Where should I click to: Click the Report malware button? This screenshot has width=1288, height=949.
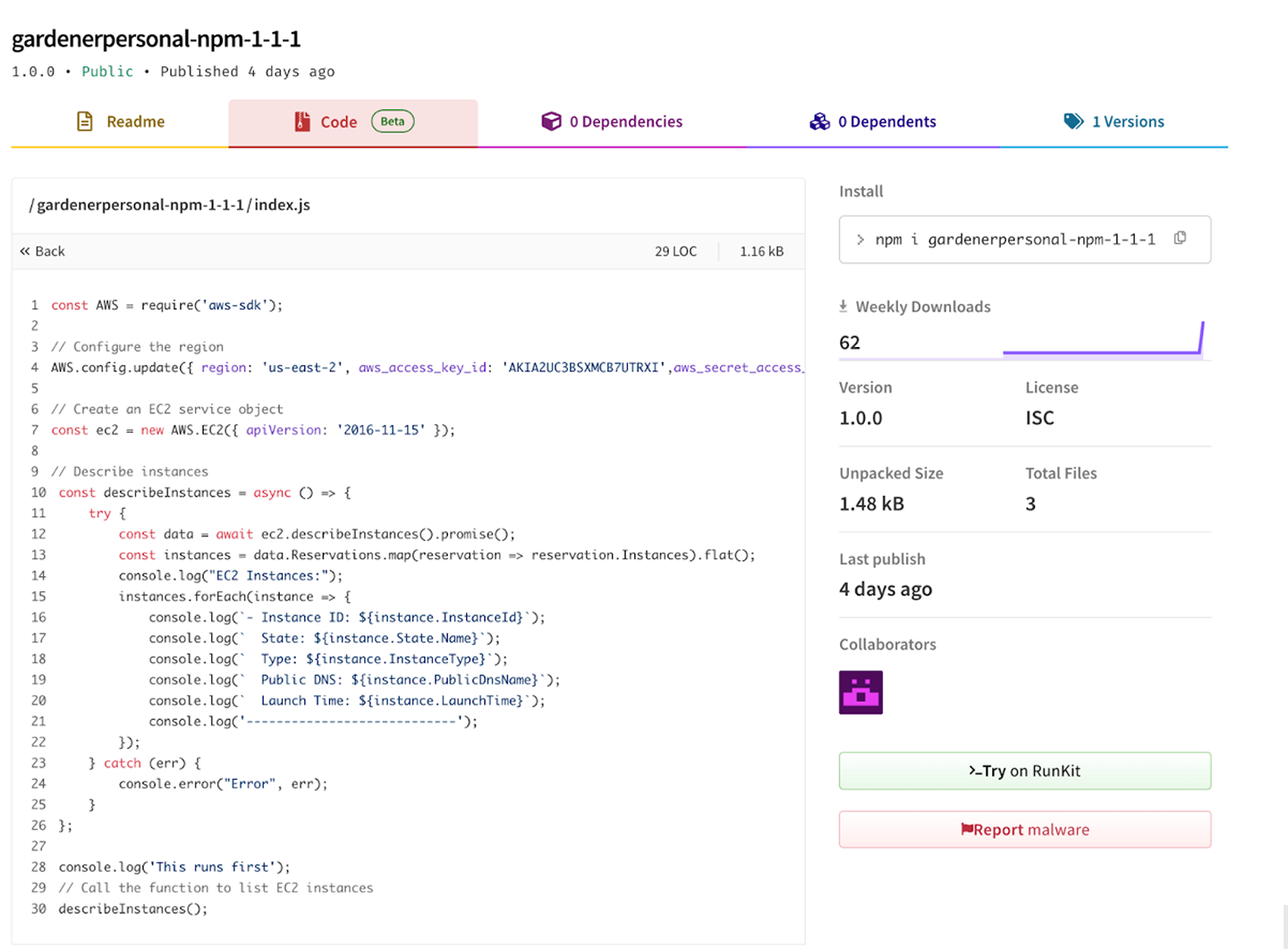pyautogui.click(x=1025, y=830)
